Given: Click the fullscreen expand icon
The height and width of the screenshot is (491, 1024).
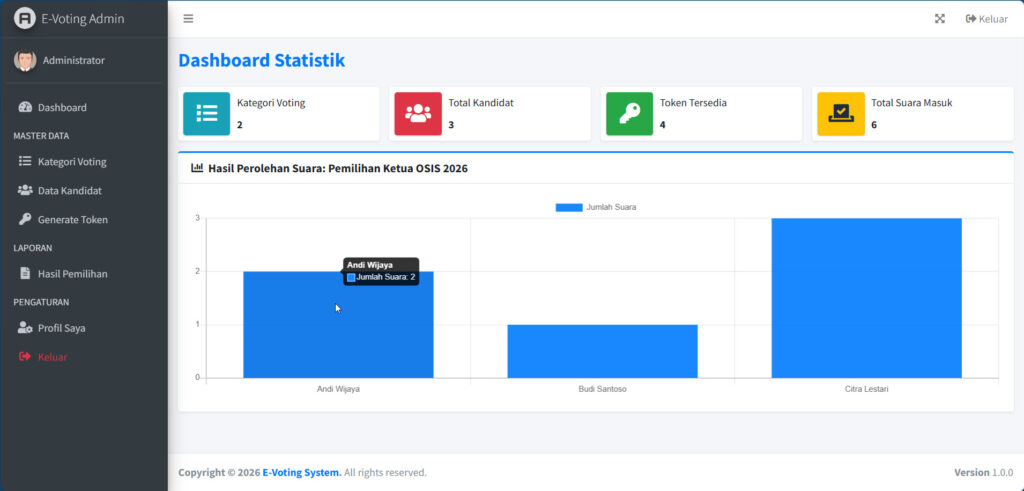Looking at the screenshot, I should [940, 18].
